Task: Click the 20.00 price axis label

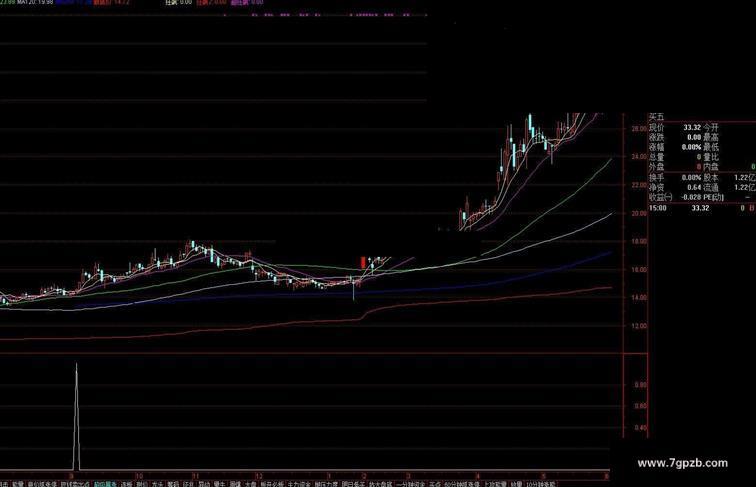Action: tap(639, 213)
